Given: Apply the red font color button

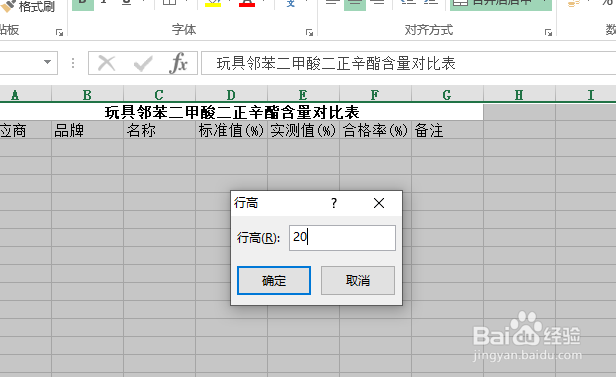Looking at the screenshot, I should point(247,4).
